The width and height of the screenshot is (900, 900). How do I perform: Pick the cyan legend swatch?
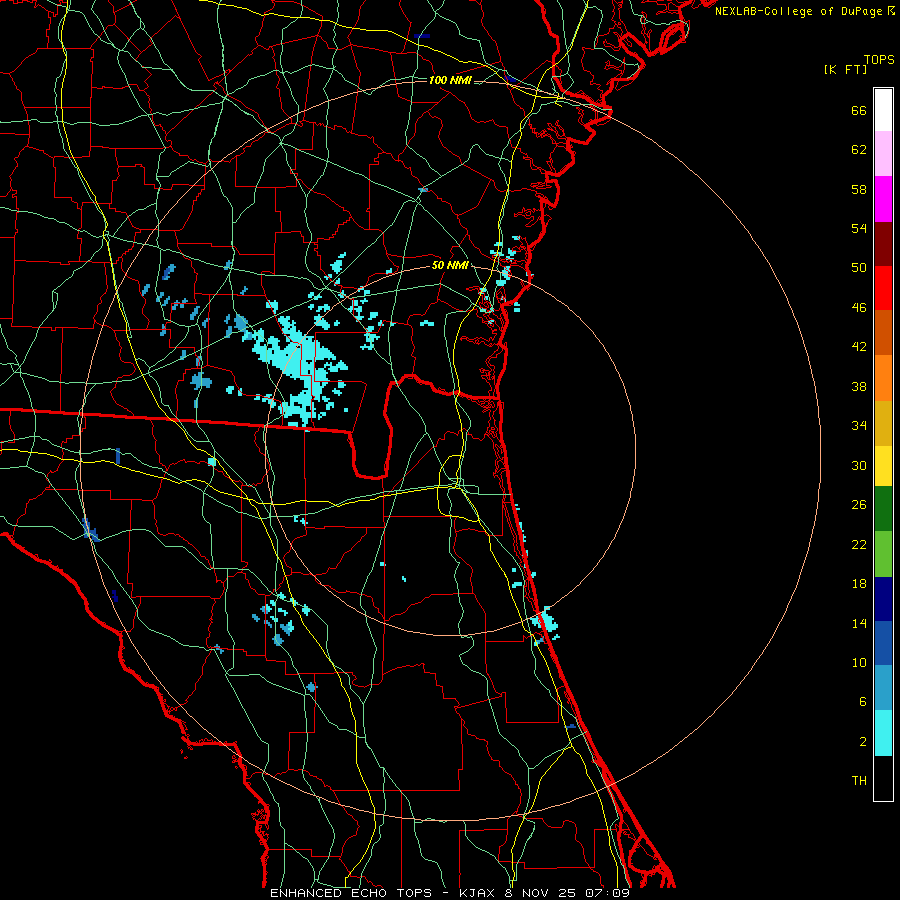click(883, 733)
